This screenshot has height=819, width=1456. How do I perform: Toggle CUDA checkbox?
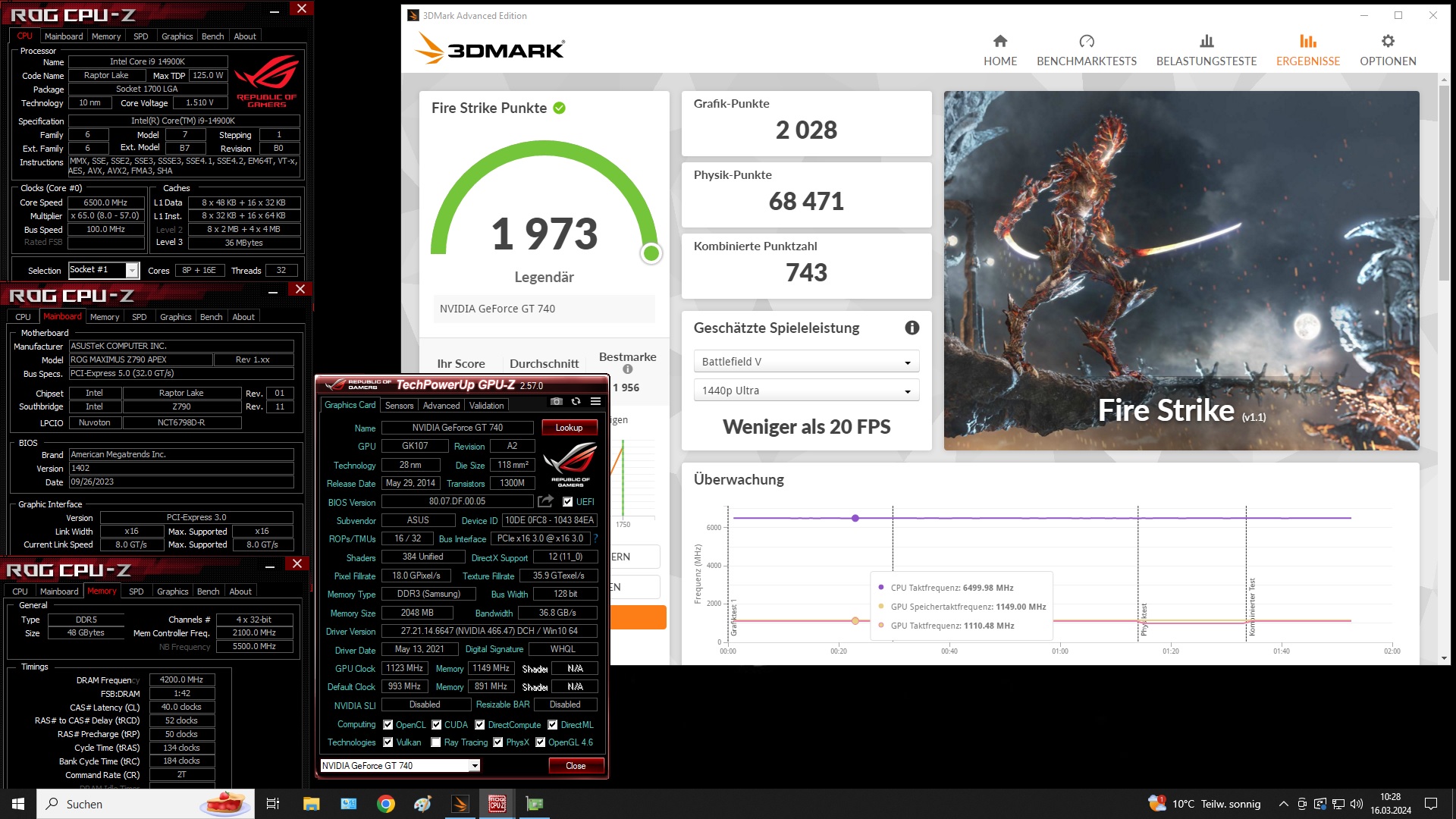437,725
